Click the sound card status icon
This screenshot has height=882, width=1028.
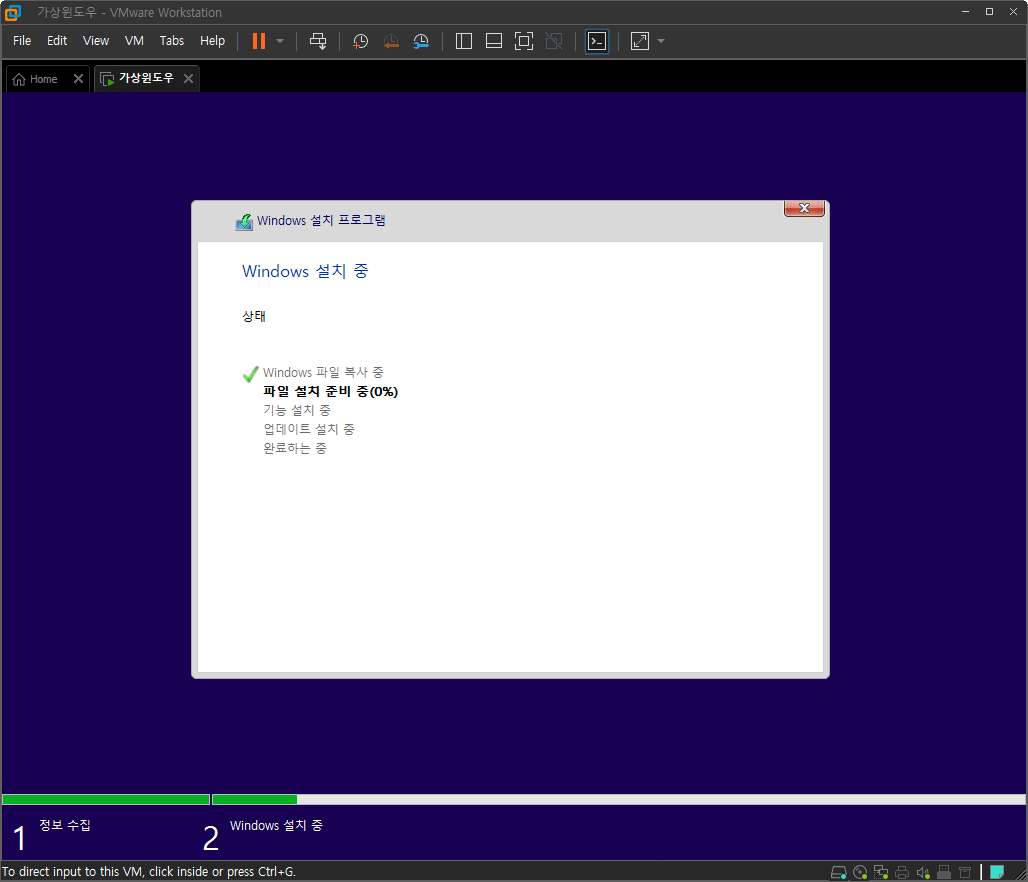(x=923, y=872)
